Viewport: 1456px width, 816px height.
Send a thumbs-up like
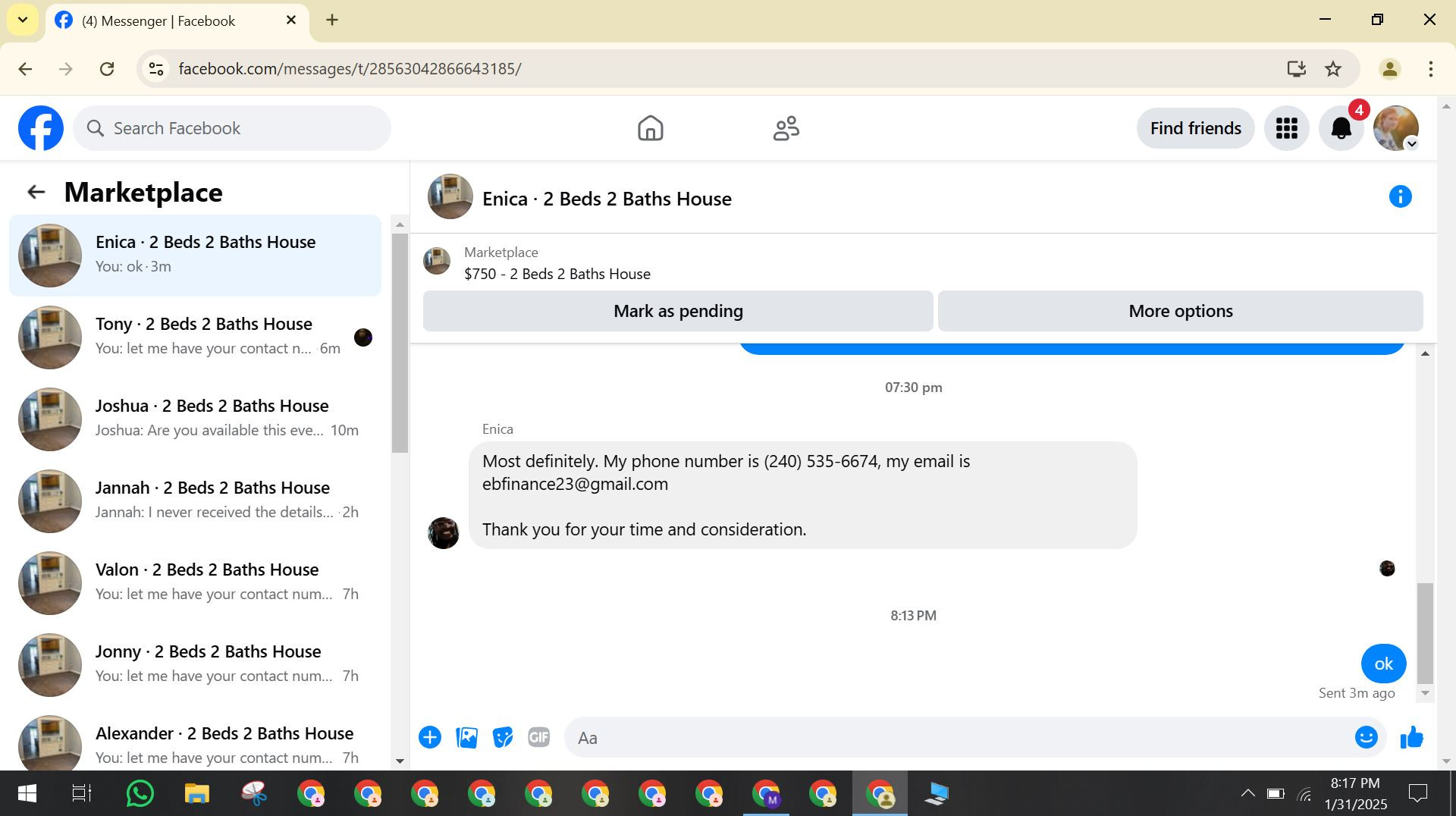click(1411, 737)
